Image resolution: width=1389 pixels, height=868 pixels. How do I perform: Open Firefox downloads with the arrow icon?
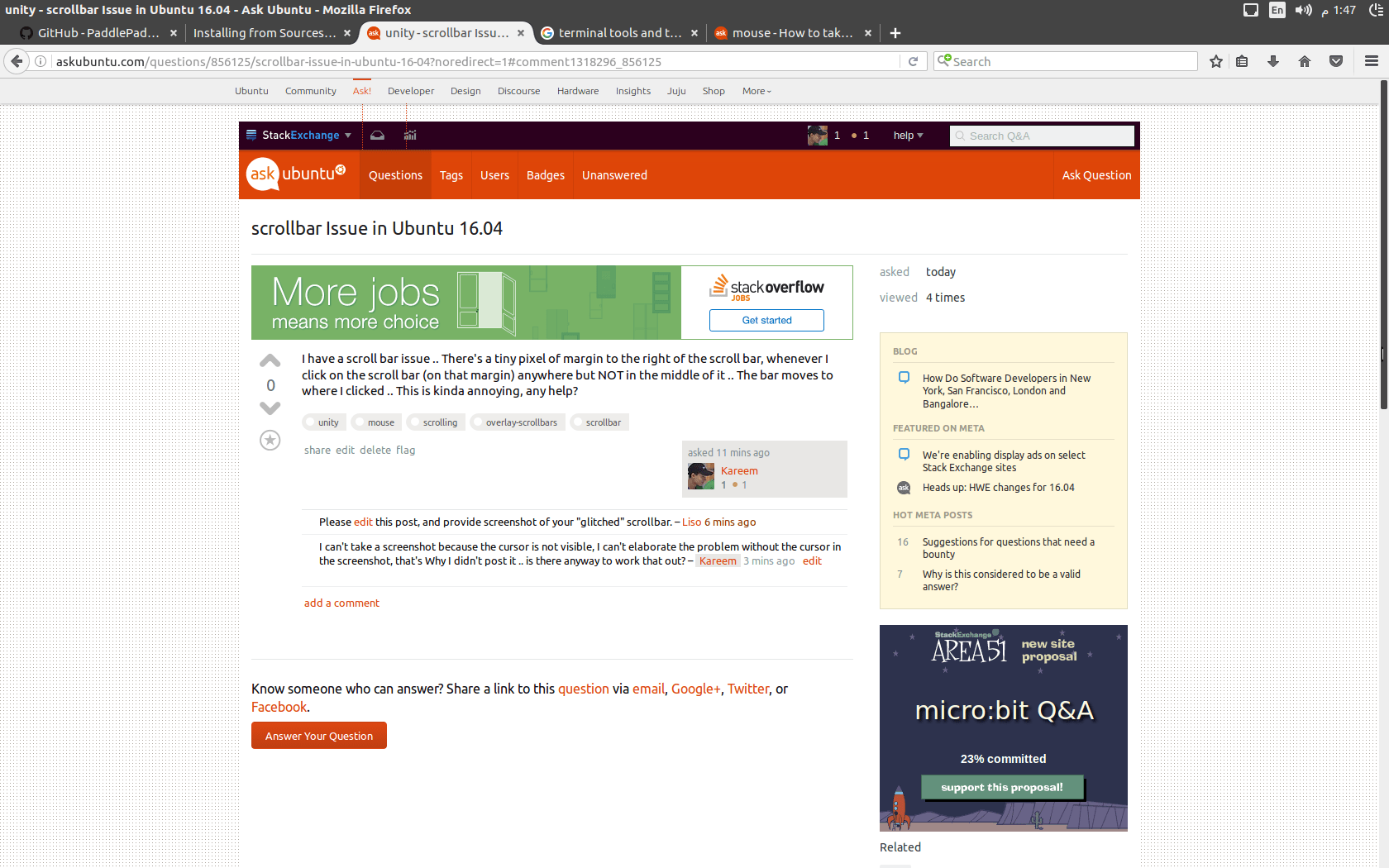click(1273, 61)
